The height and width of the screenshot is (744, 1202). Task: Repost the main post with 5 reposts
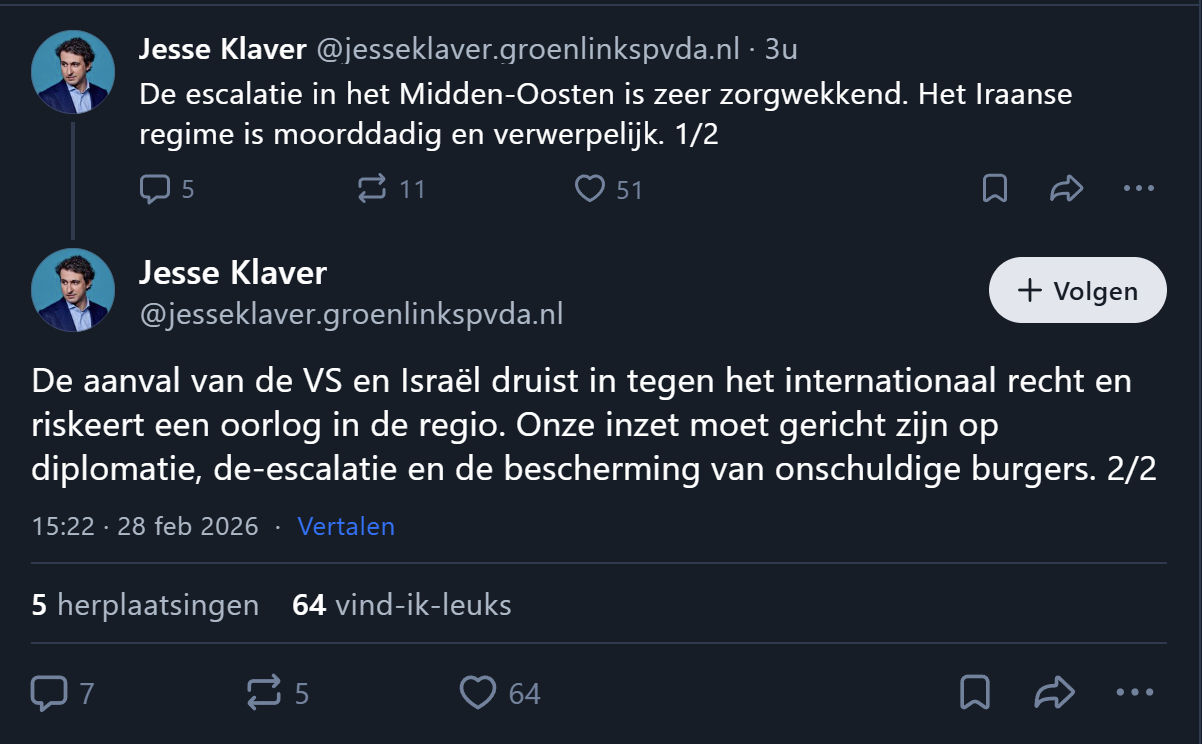(264, 693)
